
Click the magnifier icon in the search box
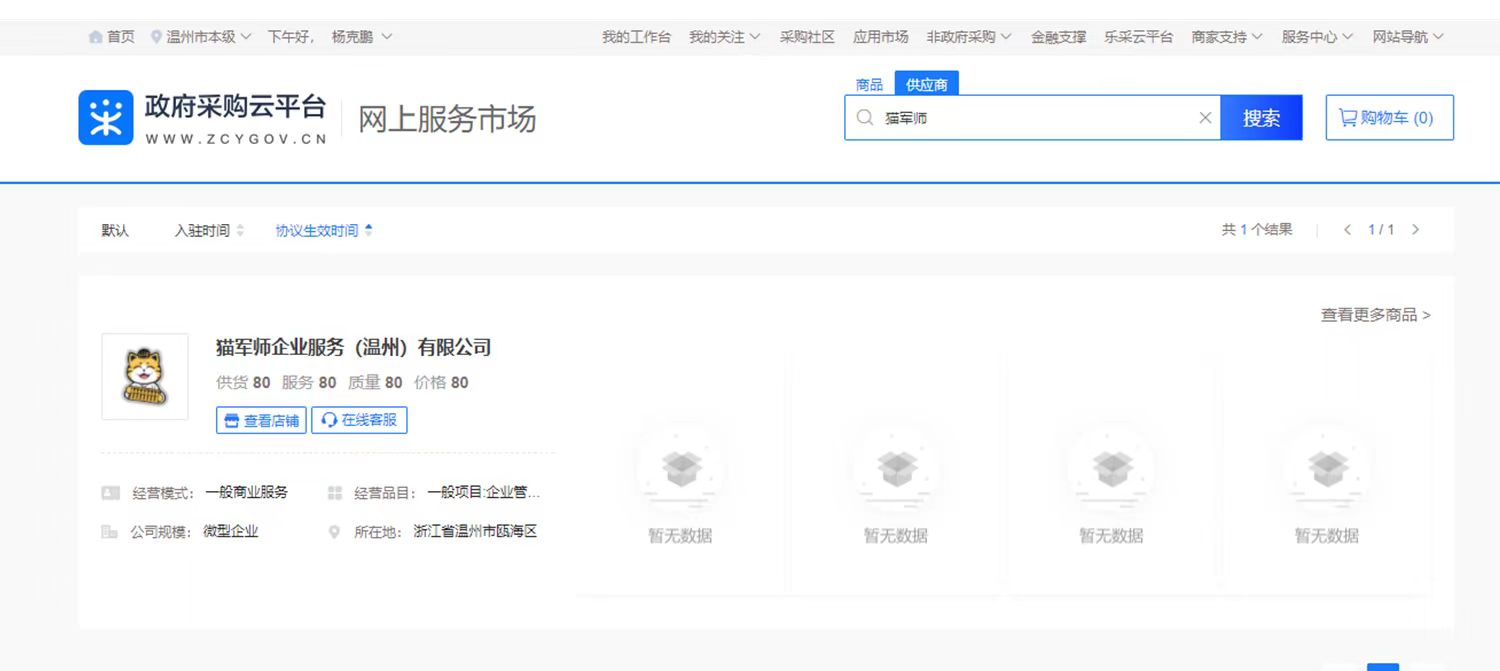(865, 118)
